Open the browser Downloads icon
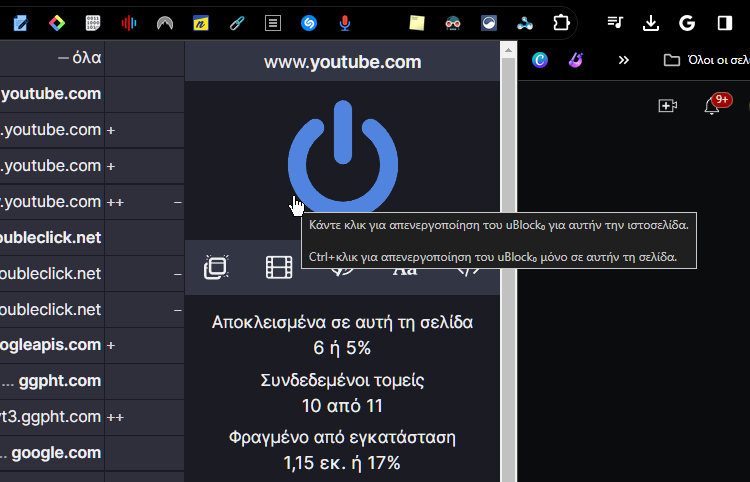The height and width of the screenshot is (482, 750). tap(651, 23)
